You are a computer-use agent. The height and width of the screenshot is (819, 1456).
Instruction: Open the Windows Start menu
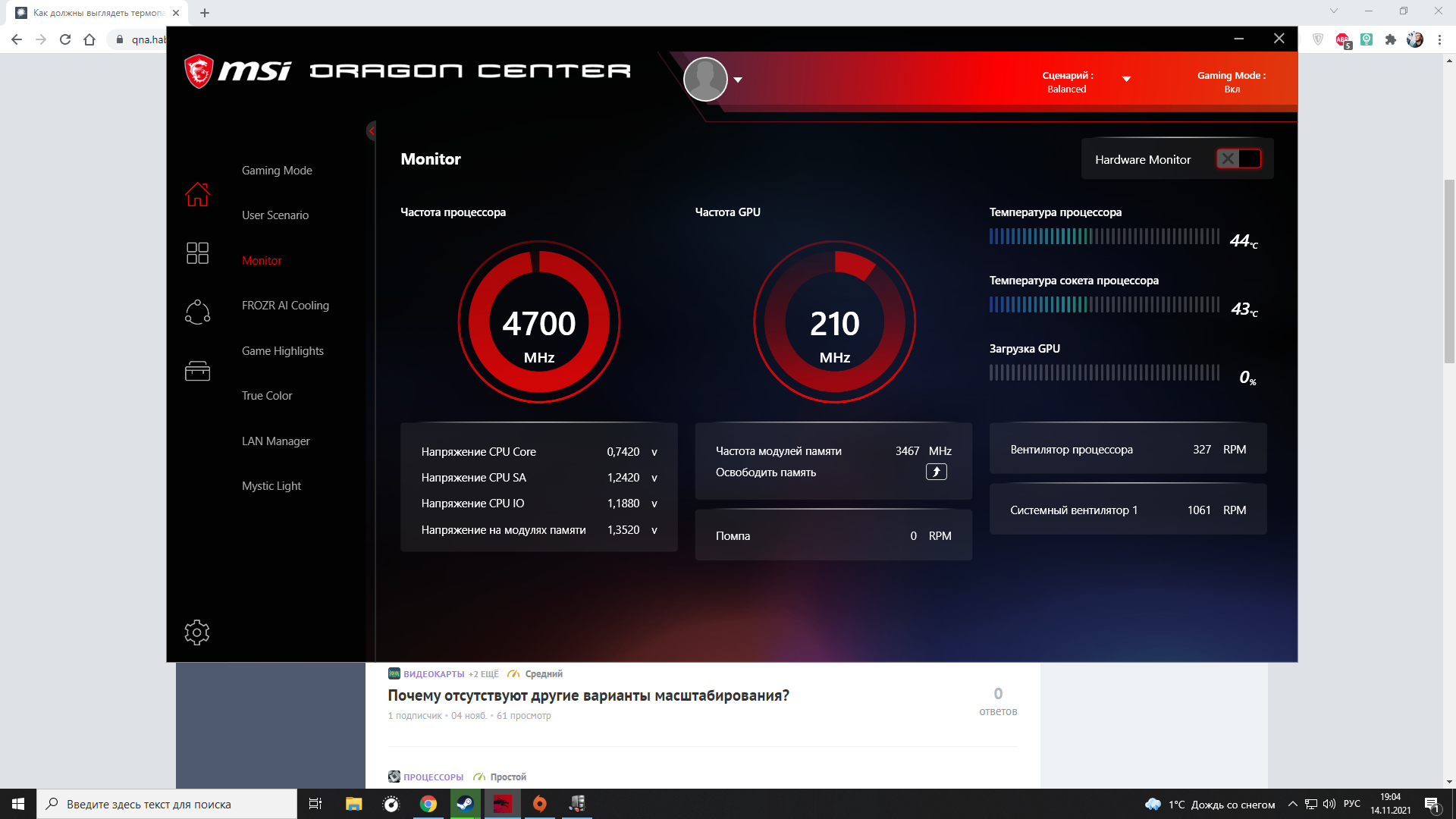(18, 804)
